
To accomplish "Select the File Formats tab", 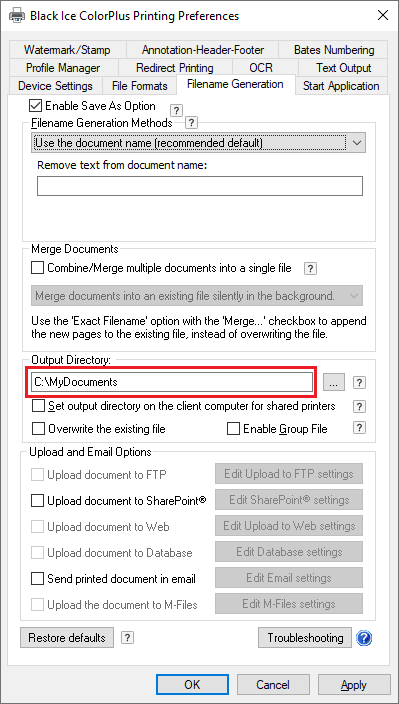I will (x=140, y=86).
